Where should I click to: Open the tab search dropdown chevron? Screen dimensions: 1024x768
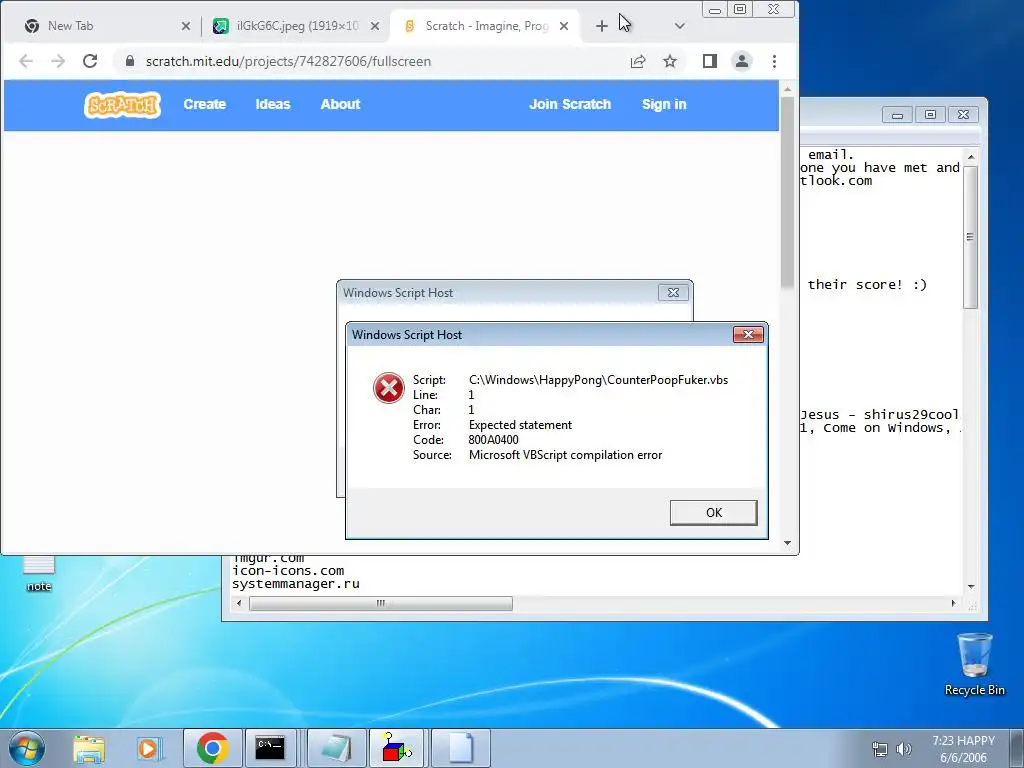coord(679,26)
